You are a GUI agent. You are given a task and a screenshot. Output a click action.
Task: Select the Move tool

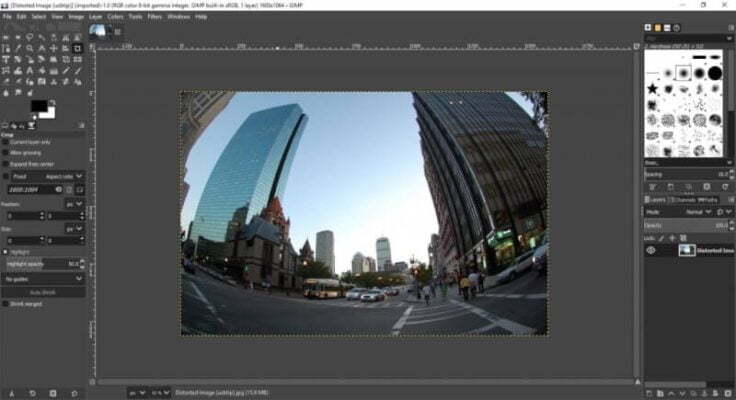coord(54,48)
